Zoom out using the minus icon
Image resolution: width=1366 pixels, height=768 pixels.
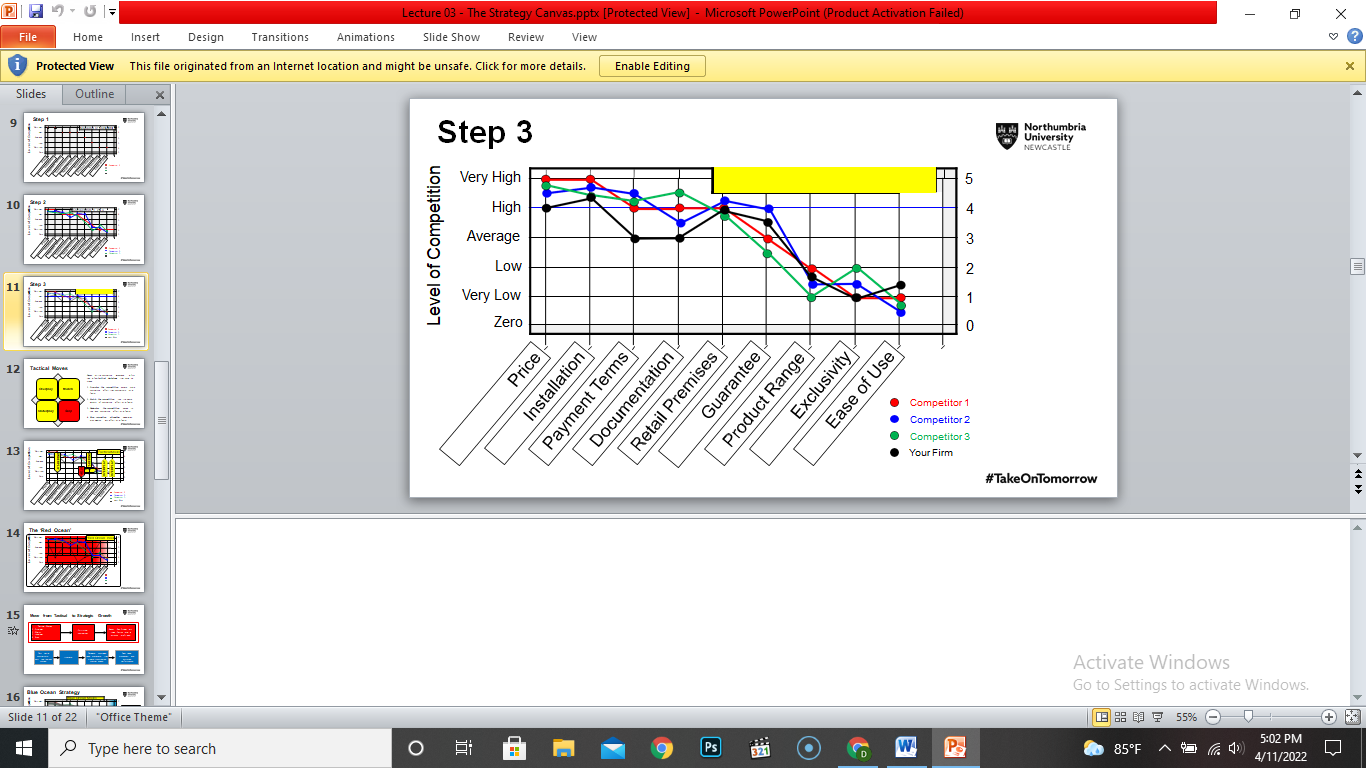pyautogui.click(x=1213, y=717)
